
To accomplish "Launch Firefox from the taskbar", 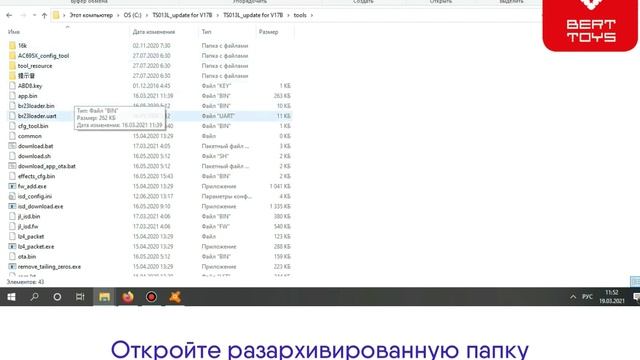I will [128, 297].
